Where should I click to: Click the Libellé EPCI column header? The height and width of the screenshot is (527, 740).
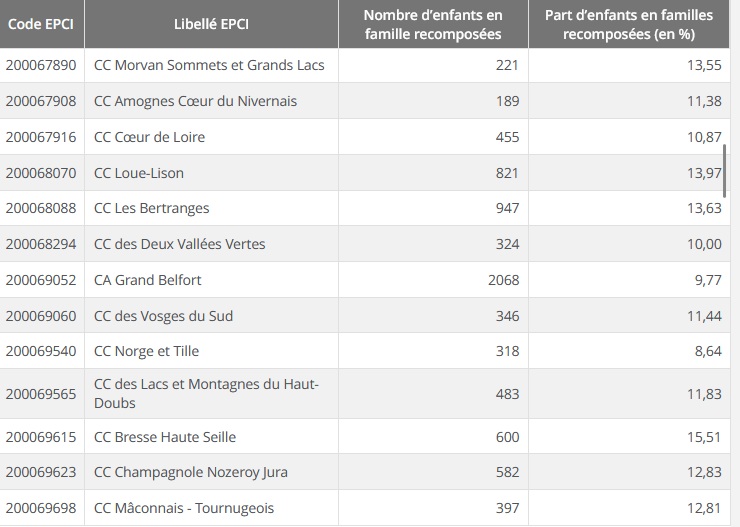point(211,24)
